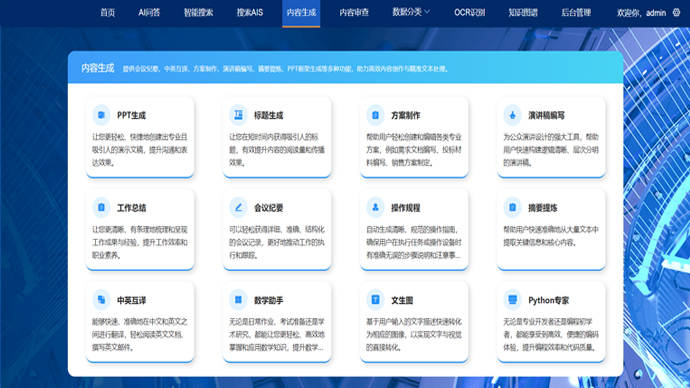Click the 演讲稿编写 card description text
This screenshot has height=388, width=690.
coord(551,150)
